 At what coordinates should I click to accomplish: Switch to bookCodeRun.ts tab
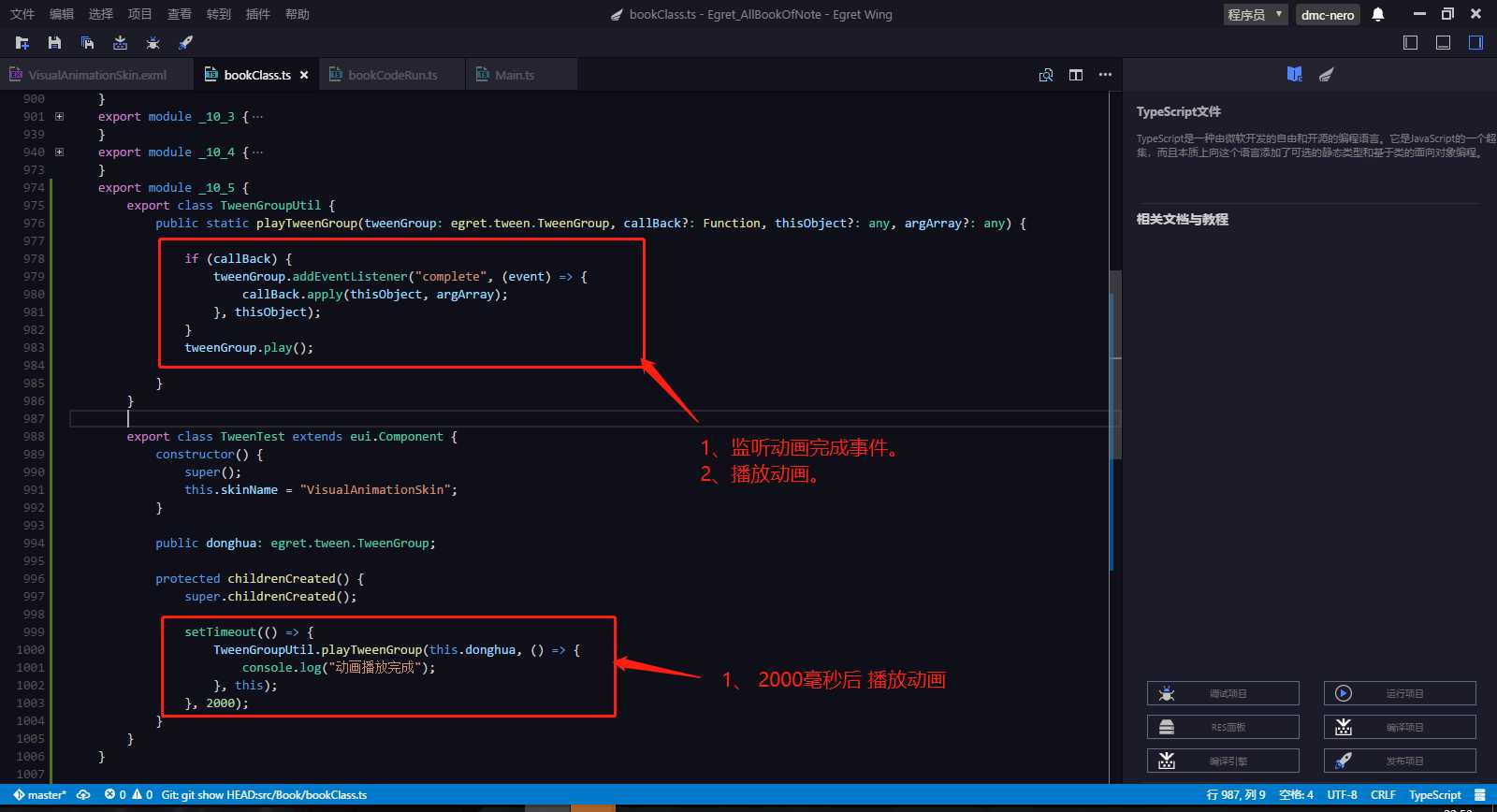[392, 75]
